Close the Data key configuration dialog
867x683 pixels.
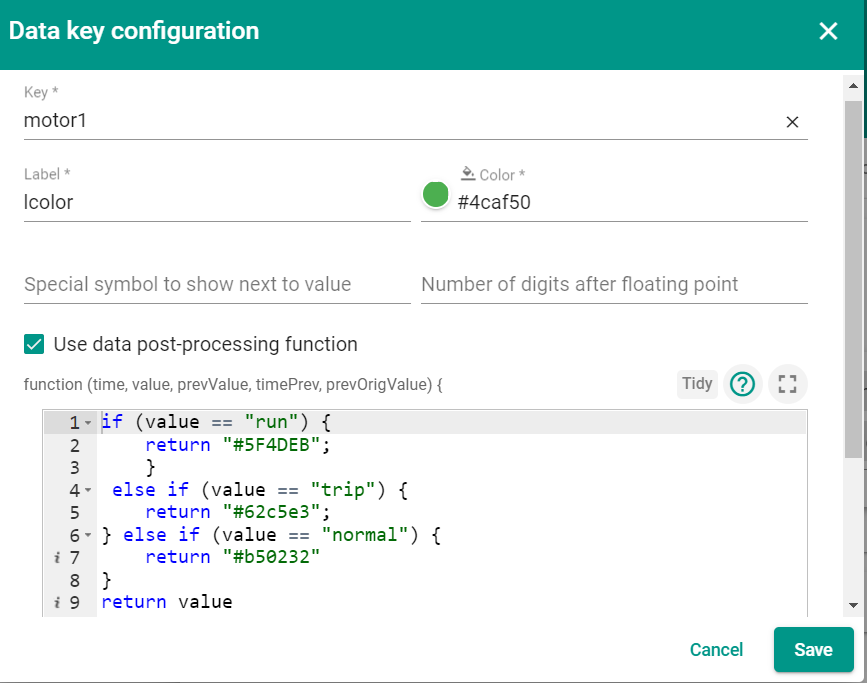(828, 31)
